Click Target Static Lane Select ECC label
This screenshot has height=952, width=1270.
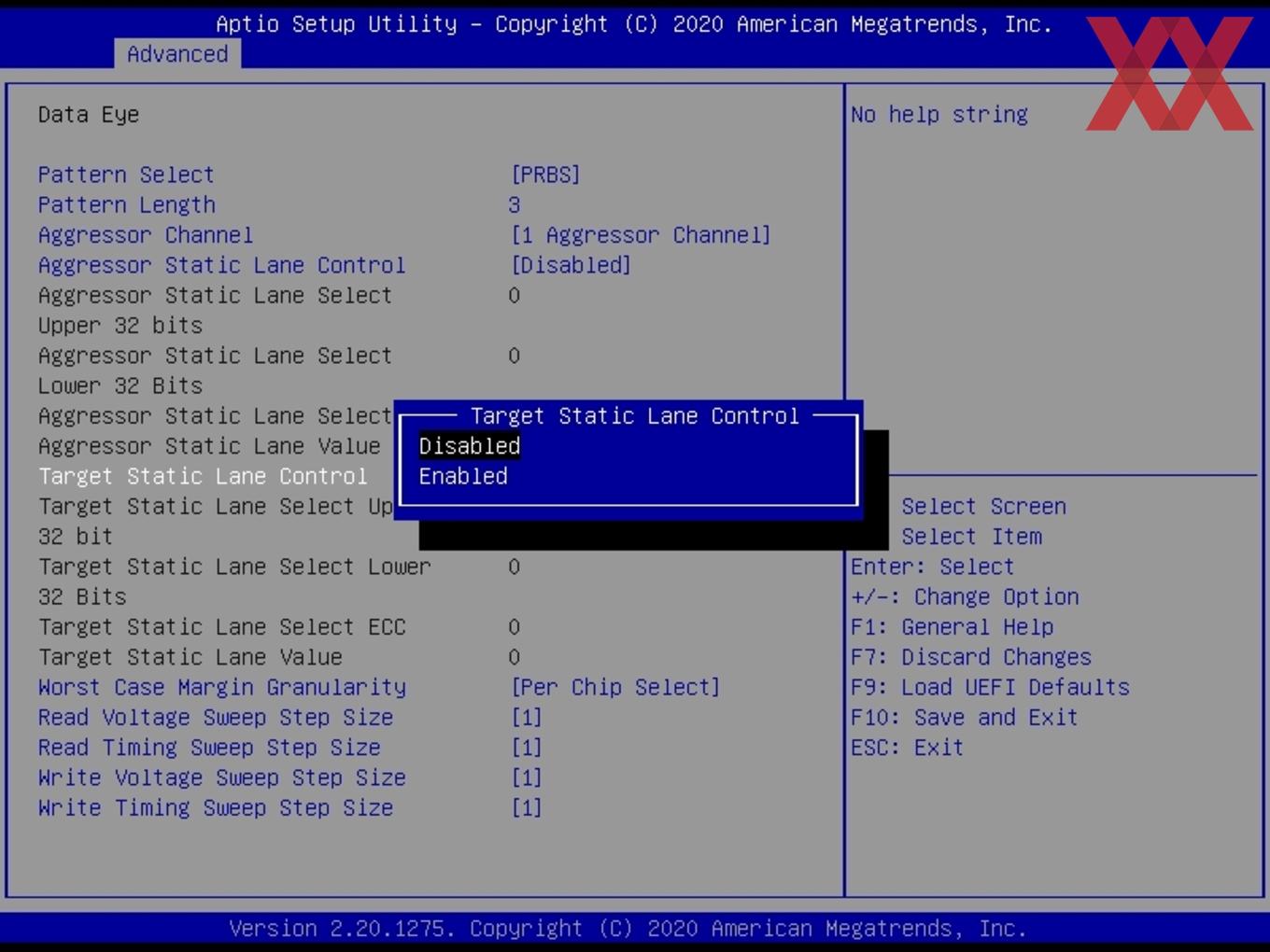click(221, 627)
